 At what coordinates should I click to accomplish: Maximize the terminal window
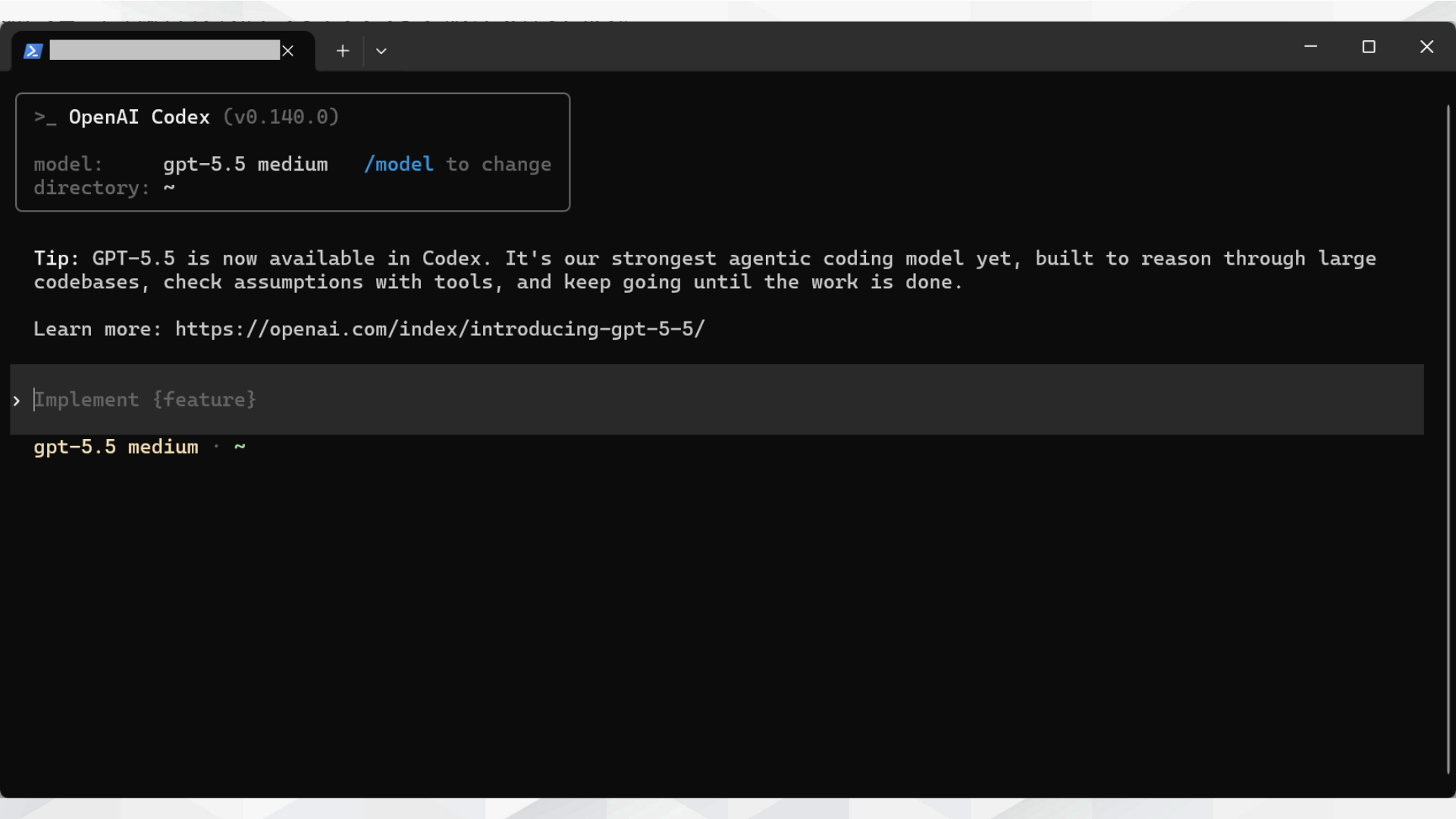coord(1369,47)
